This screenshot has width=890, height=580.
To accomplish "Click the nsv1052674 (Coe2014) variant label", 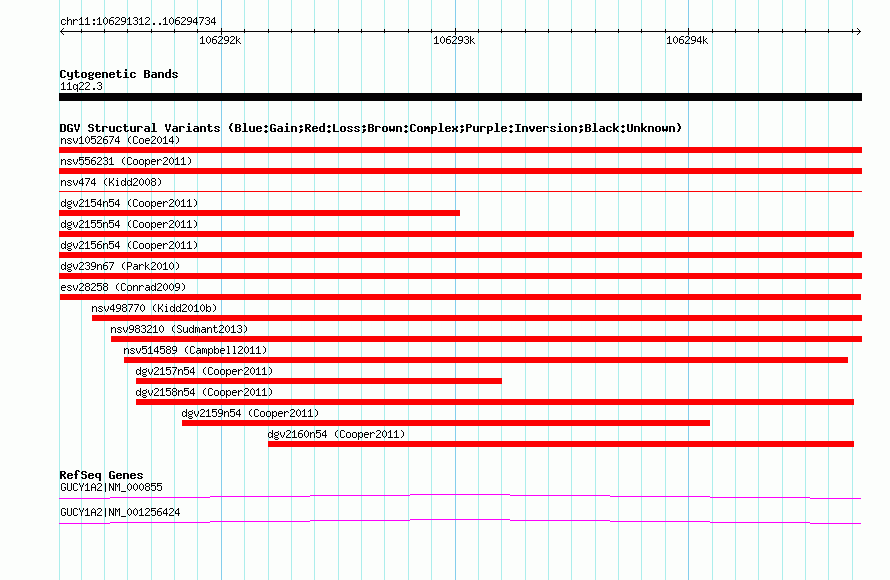I will [120, 140].
